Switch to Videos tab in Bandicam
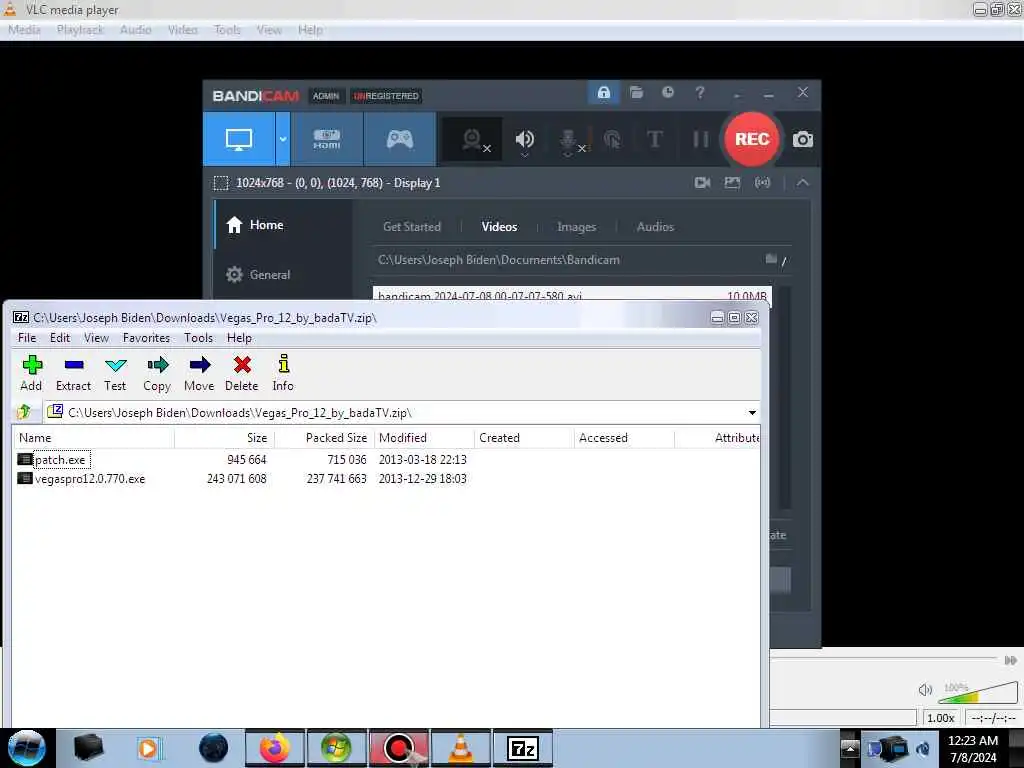The width and height of the screenshot is (1024, 768). 500,227
